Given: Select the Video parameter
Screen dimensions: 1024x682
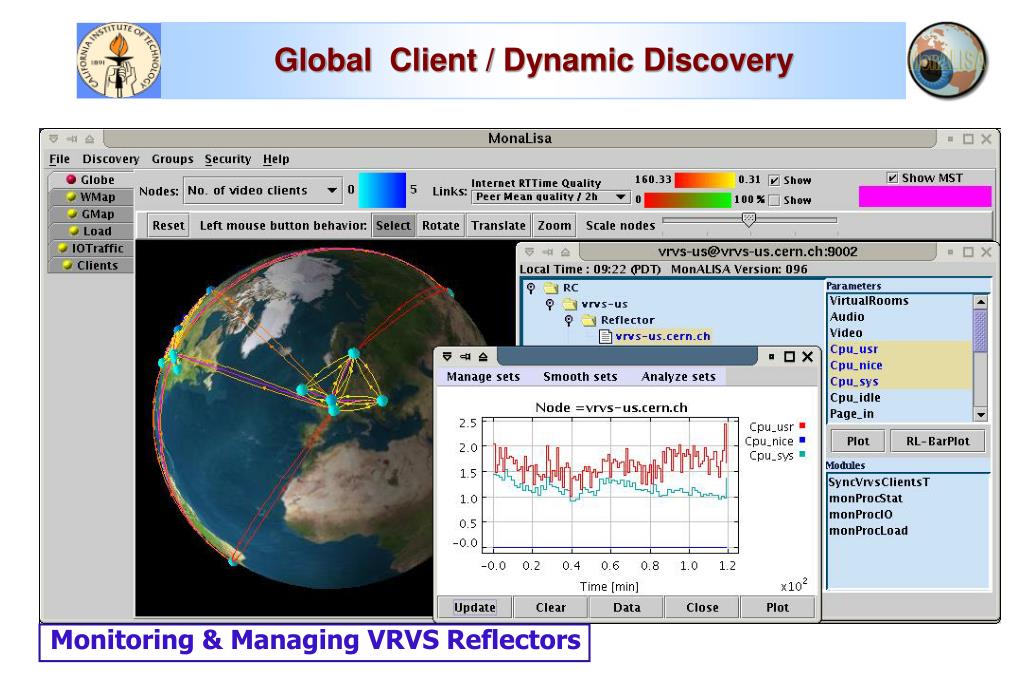Looking at the screenshot, I should pyautogui.click(x=901, y=333).
